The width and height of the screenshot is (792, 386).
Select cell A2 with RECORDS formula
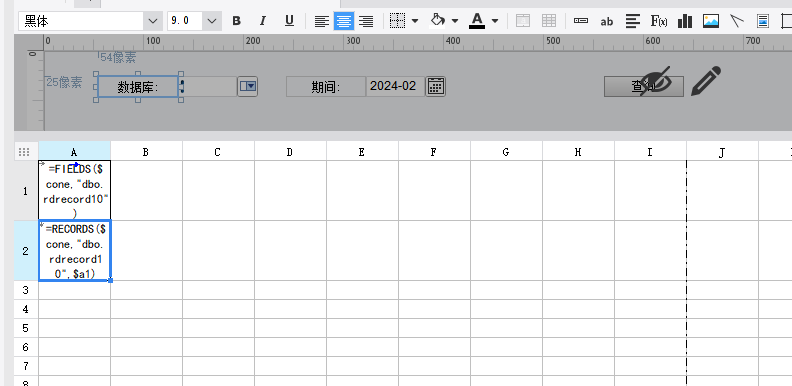(x=75, y=251)
